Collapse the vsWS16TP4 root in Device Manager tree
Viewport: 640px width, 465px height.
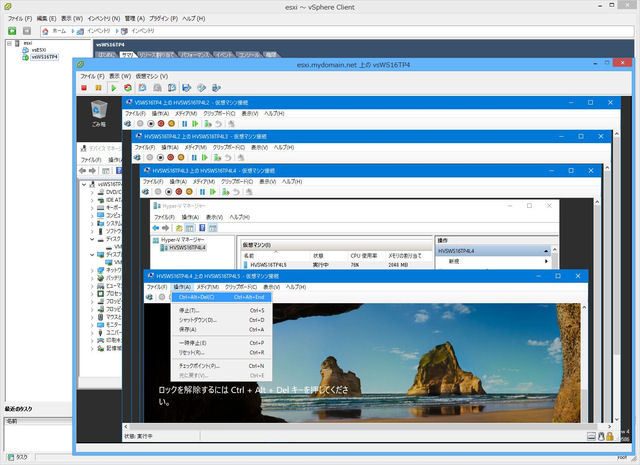pyautogui.click(x=84, y=185)
